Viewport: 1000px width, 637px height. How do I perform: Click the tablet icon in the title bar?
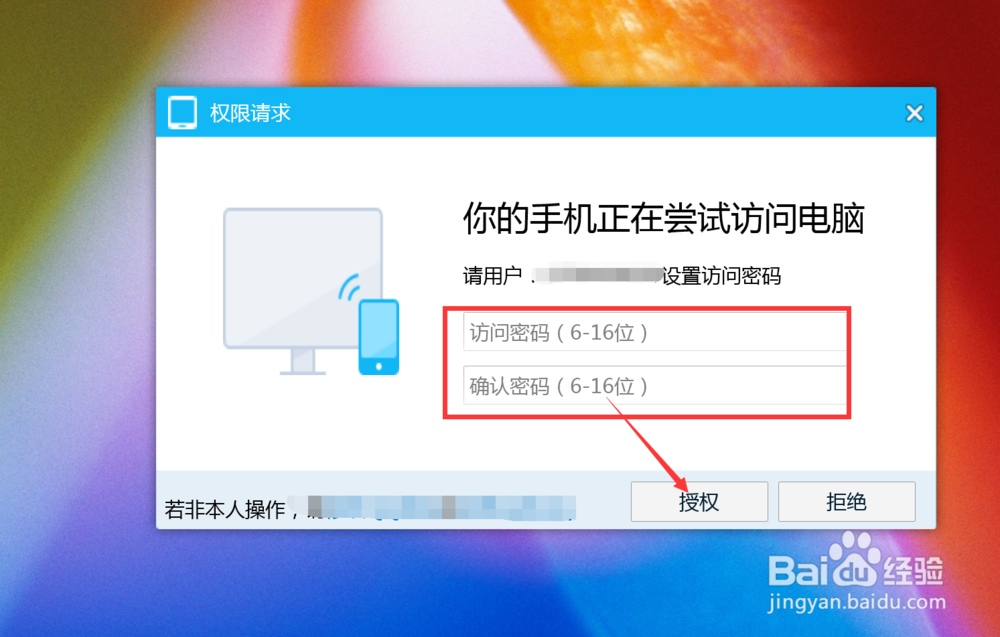(182, 113)
